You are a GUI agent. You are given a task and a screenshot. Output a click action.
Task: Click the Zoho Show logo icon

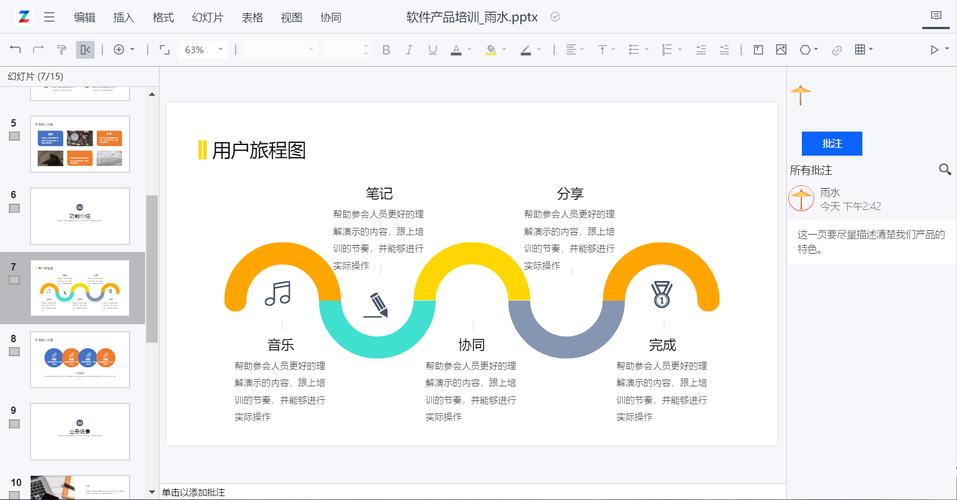pyautogui.click(x=23, y=17)
